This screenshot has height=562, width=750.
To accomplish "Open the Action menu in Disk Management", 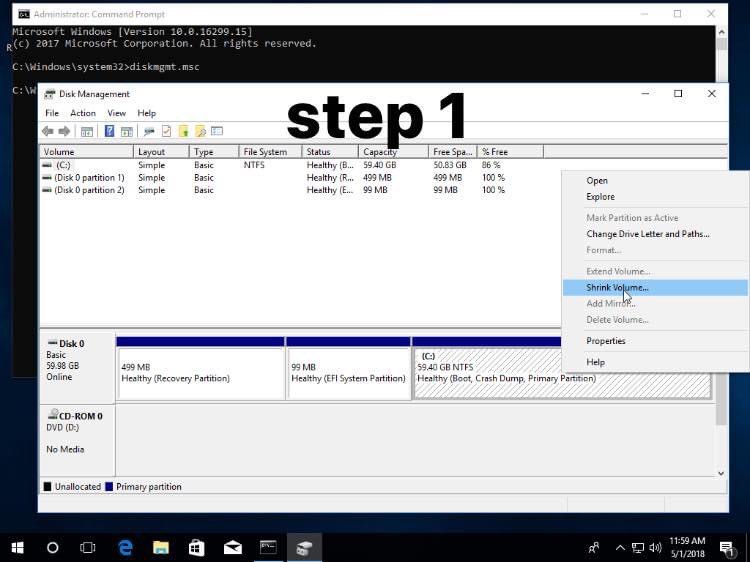I will 83,113.
